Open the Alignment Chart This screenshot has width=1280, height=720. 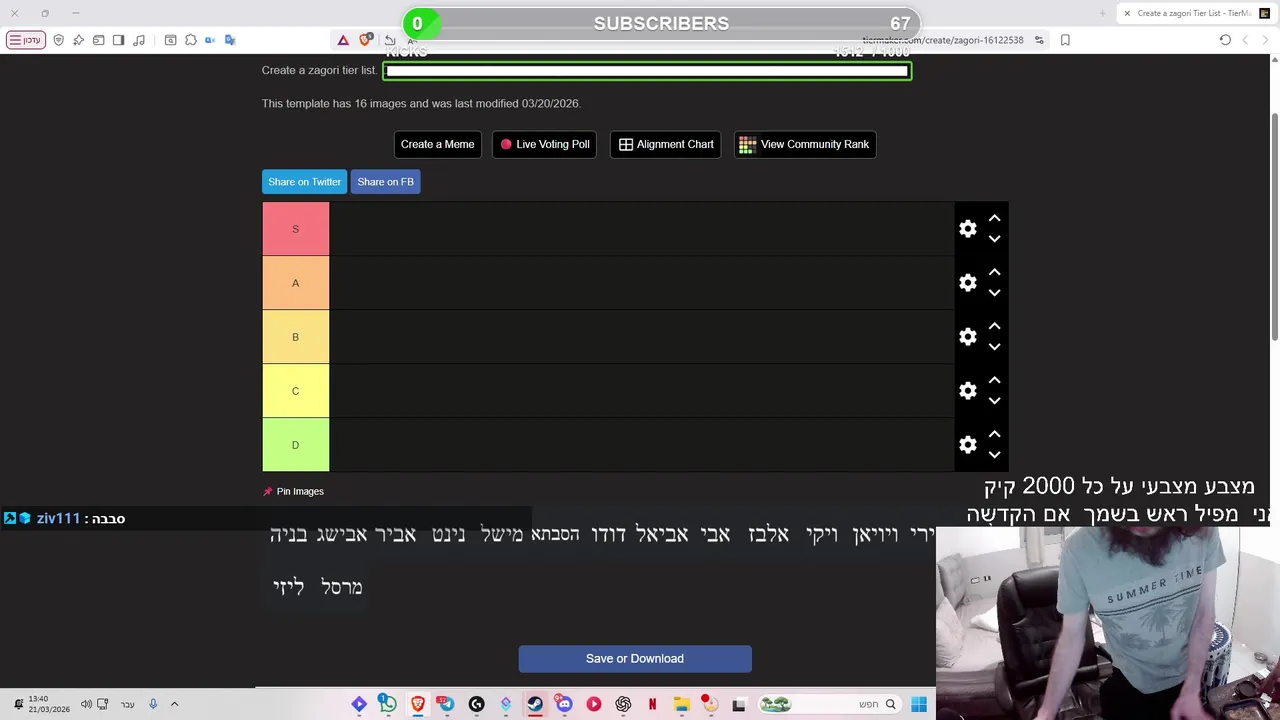pyautogui.click(x=665, y=144)
